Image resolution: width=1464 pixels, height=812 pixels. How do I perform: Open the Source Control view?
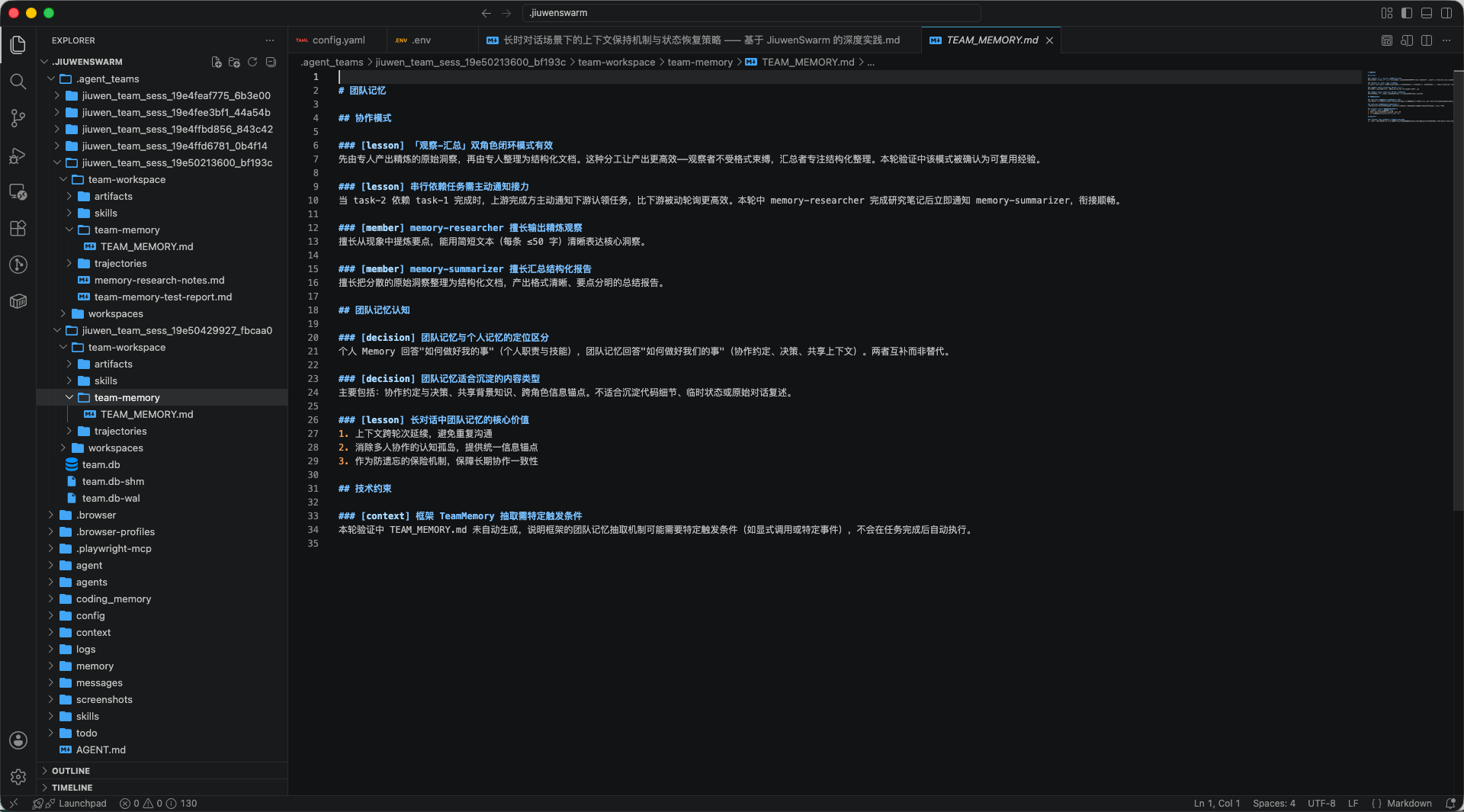click(x=18, y=118)
